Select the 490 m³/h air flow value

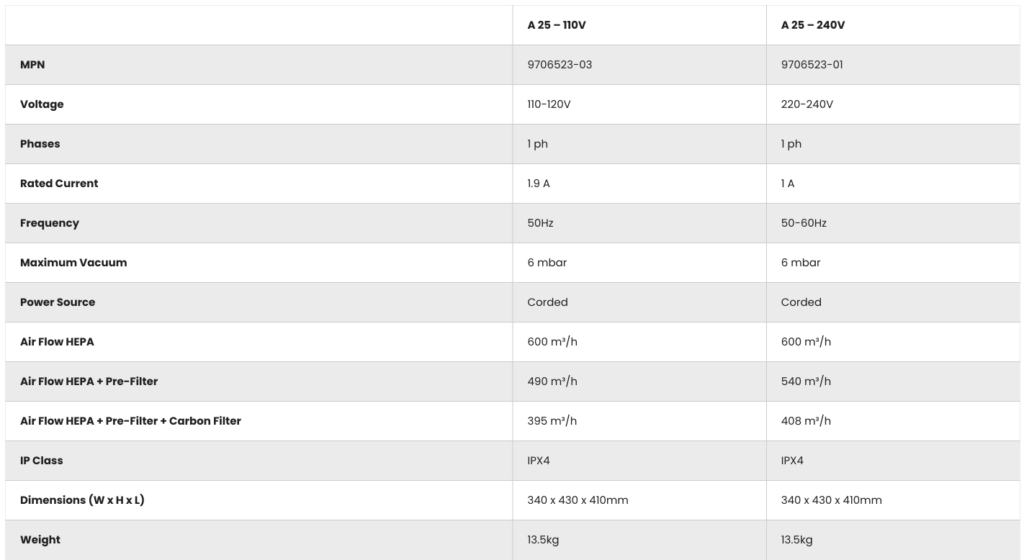(552, 381)
